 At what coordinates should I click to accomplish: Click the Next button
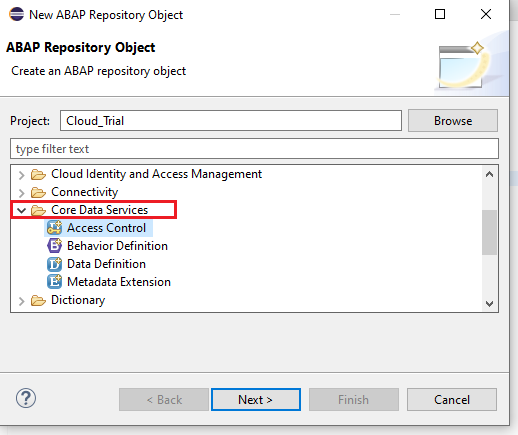[256, 399]
